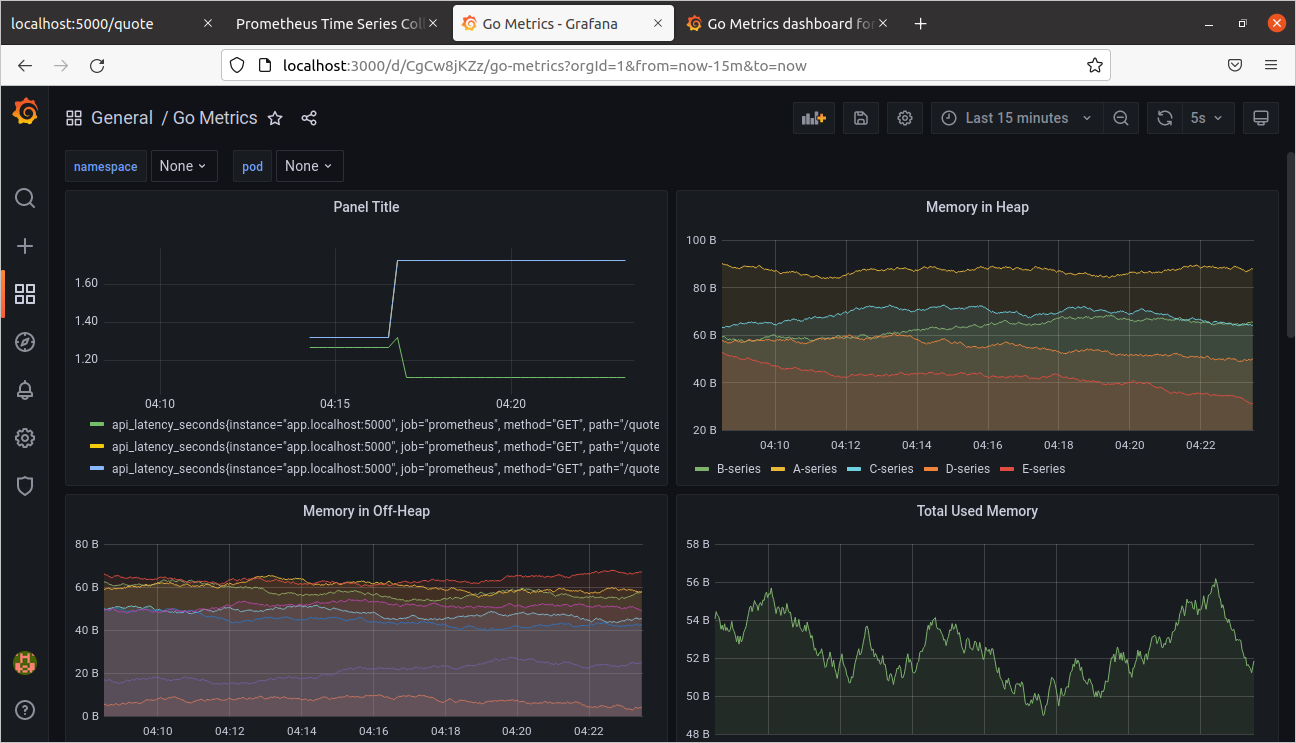Share the Go Metrics dashboard

[309, 118]
